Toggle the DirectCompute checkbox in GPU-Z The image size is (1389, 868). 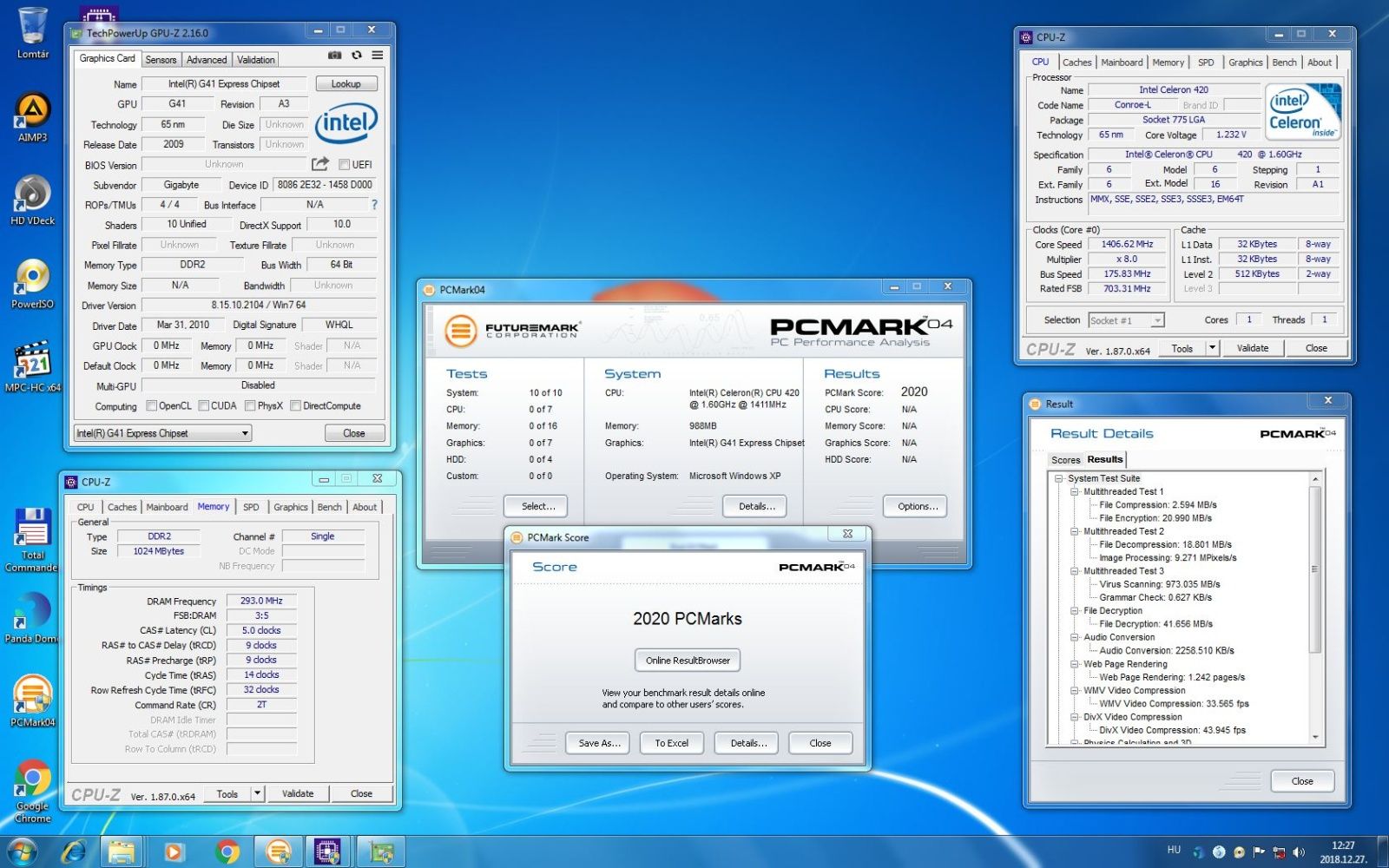[295, 405]
